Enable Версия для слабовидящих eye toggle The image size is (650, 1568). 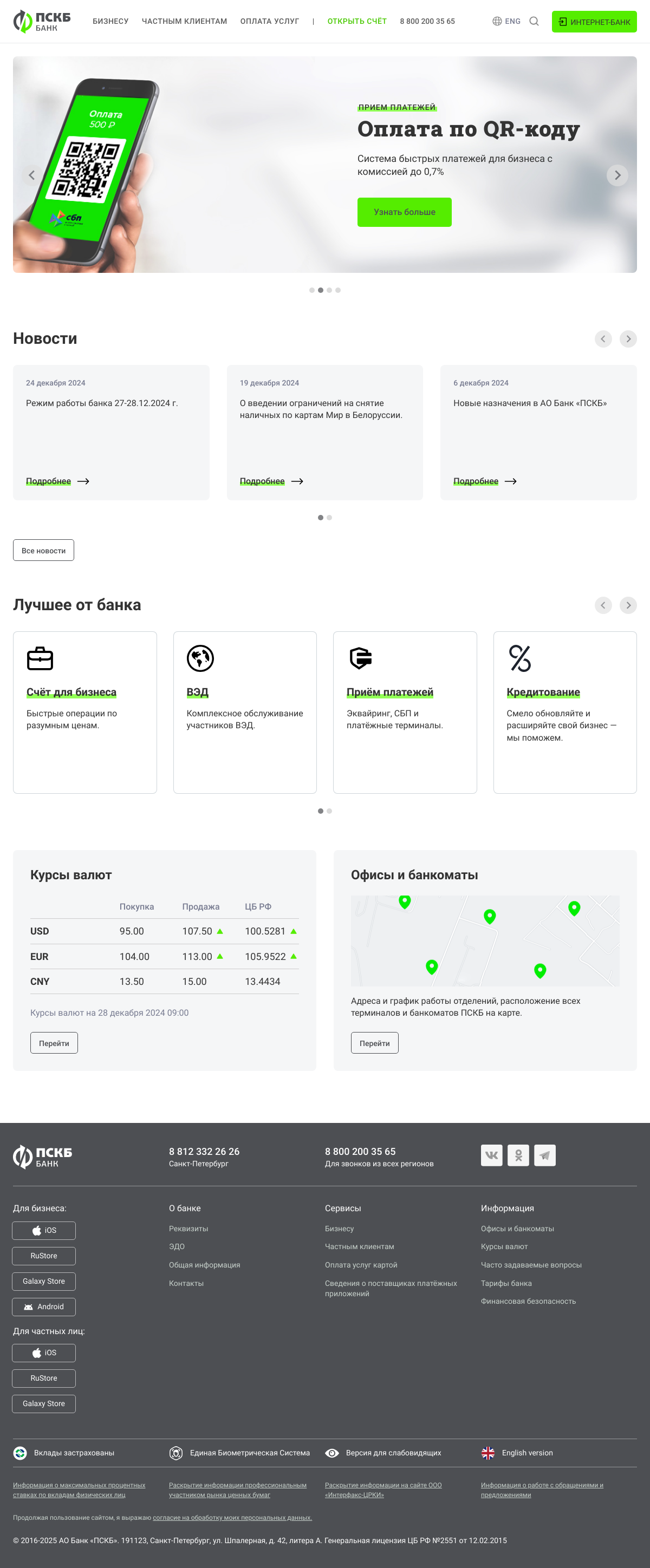(x=332, y=1453)
